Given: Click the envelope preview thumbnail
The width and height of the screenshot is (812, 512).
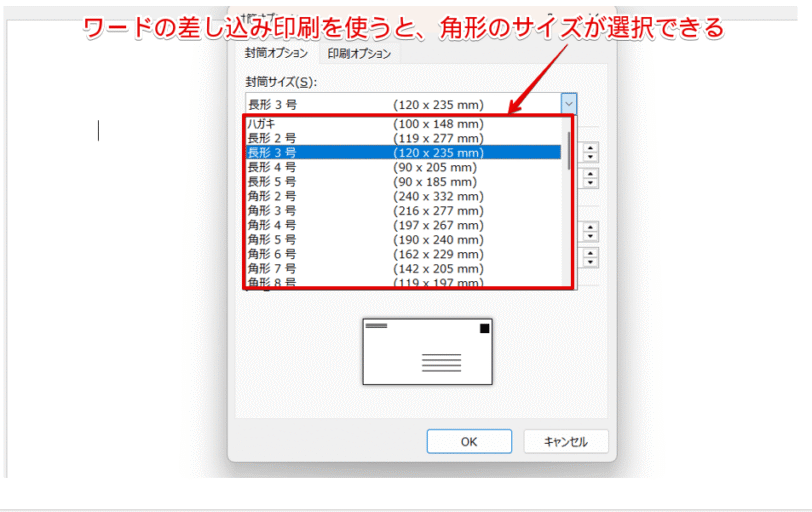Looking at the screenshot, I should click(427, 352).
